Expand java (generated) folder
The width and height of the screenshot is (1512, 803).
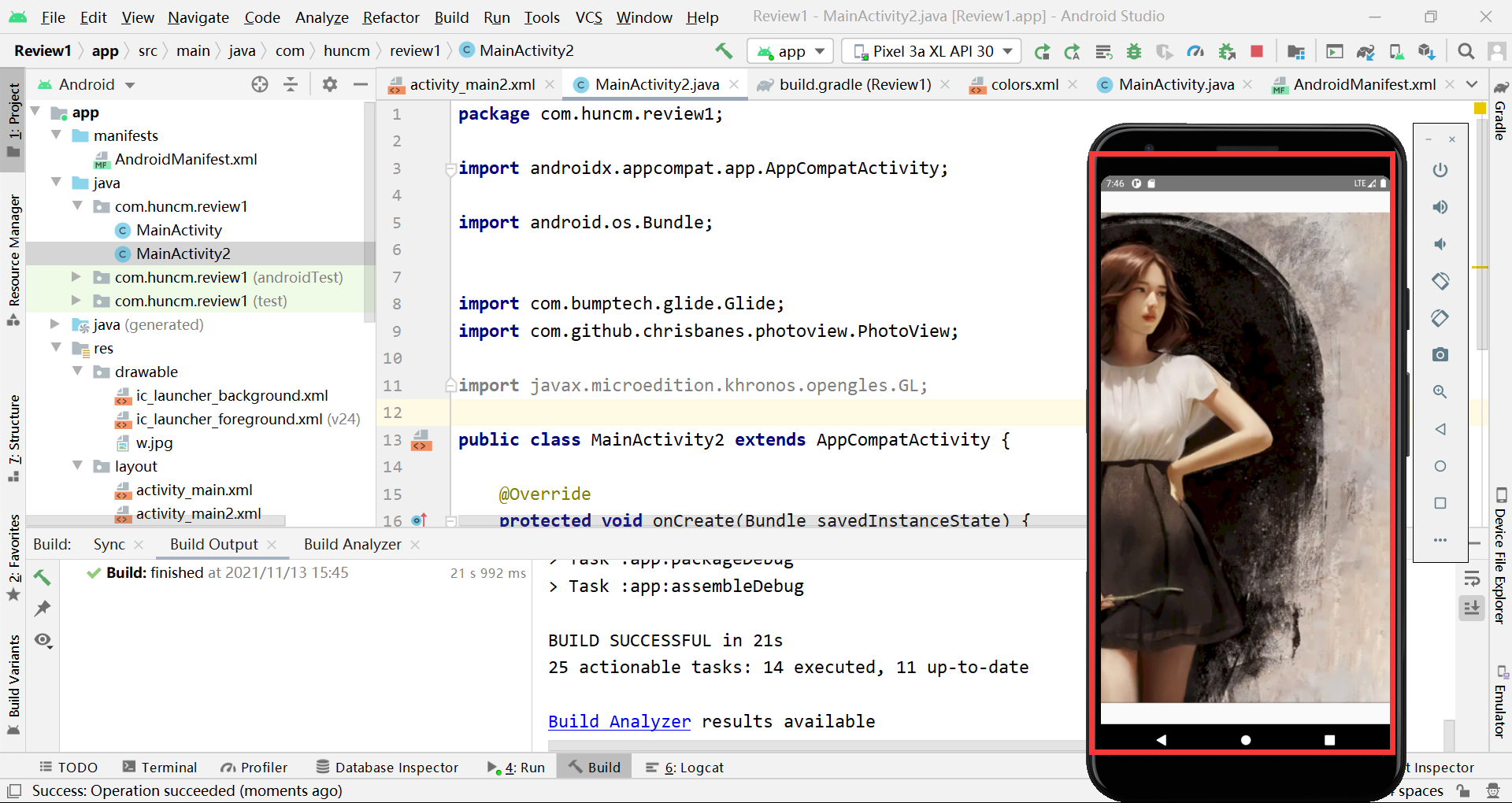55,324
